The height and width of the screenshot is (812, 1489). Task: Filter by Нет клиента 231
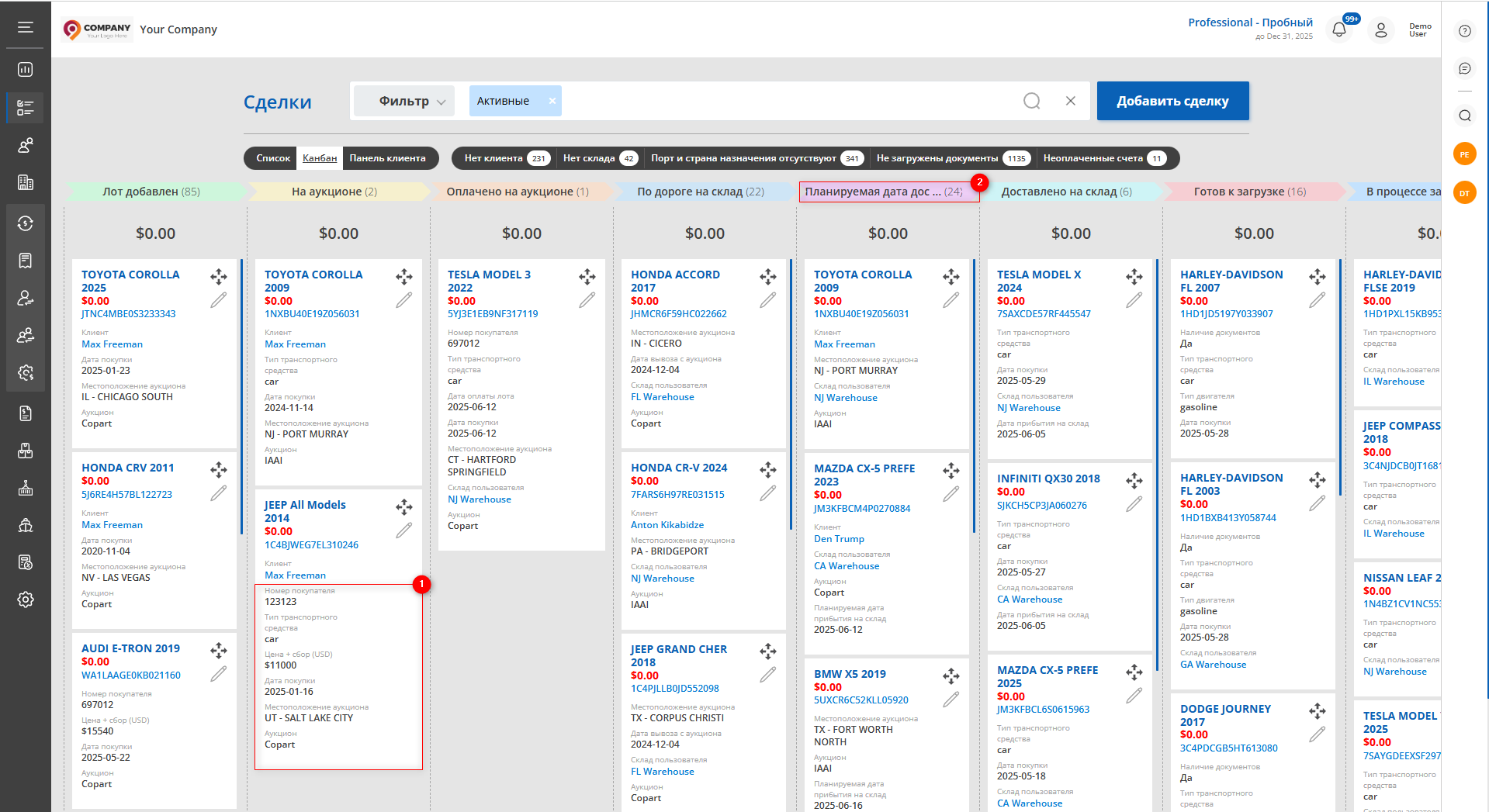tap(507, 158)
